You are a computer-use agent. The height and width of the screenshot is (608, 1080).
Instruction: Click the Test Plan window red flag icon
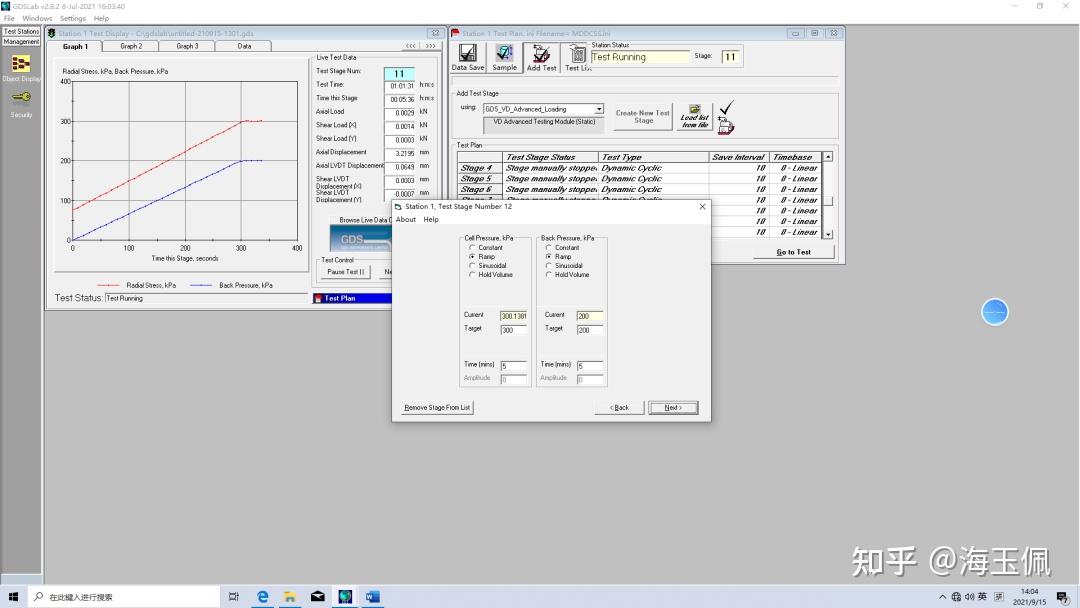click(x=455, y=33)
